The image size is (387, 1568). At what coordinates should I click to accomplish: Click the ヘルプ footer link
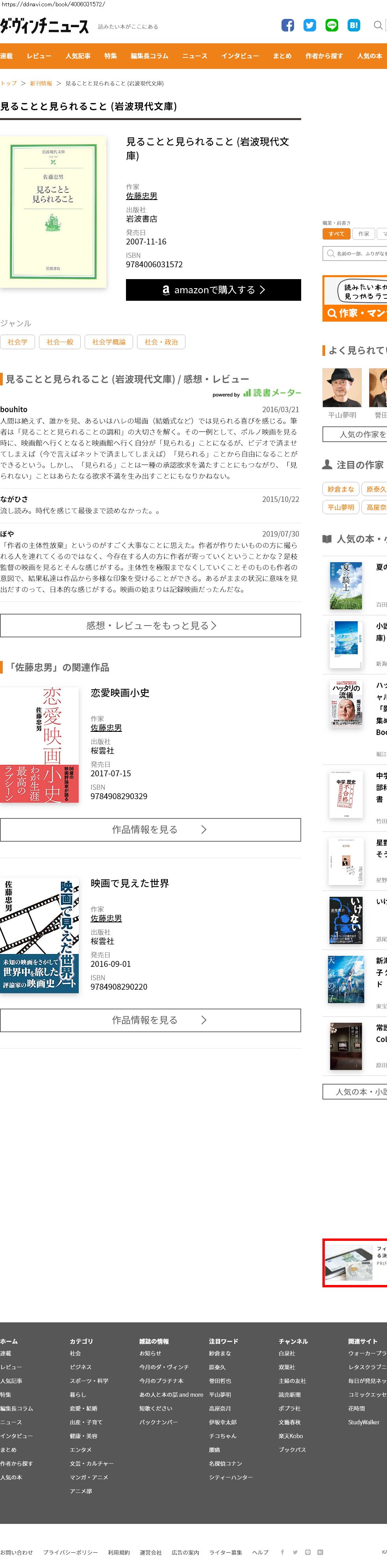click(261, 1552)
